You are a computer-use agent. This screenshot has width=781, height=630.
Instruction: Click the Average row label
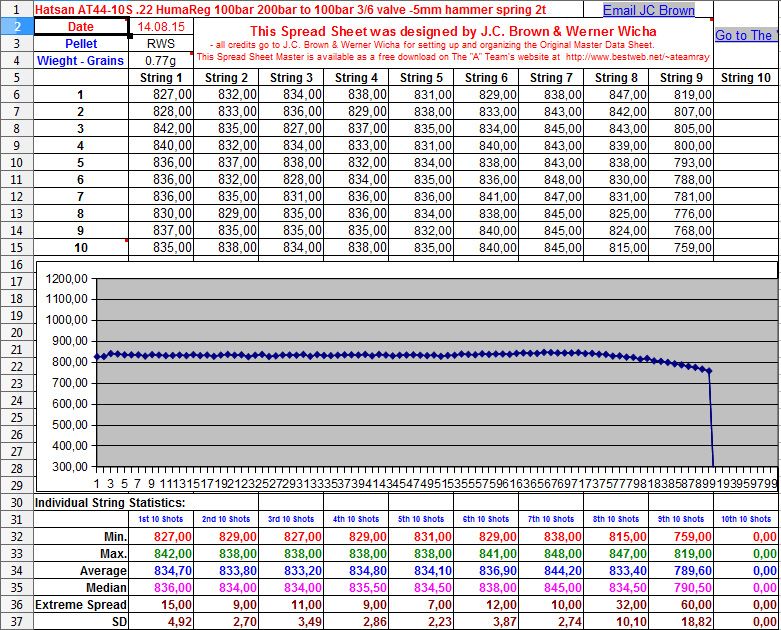(81, 570)
